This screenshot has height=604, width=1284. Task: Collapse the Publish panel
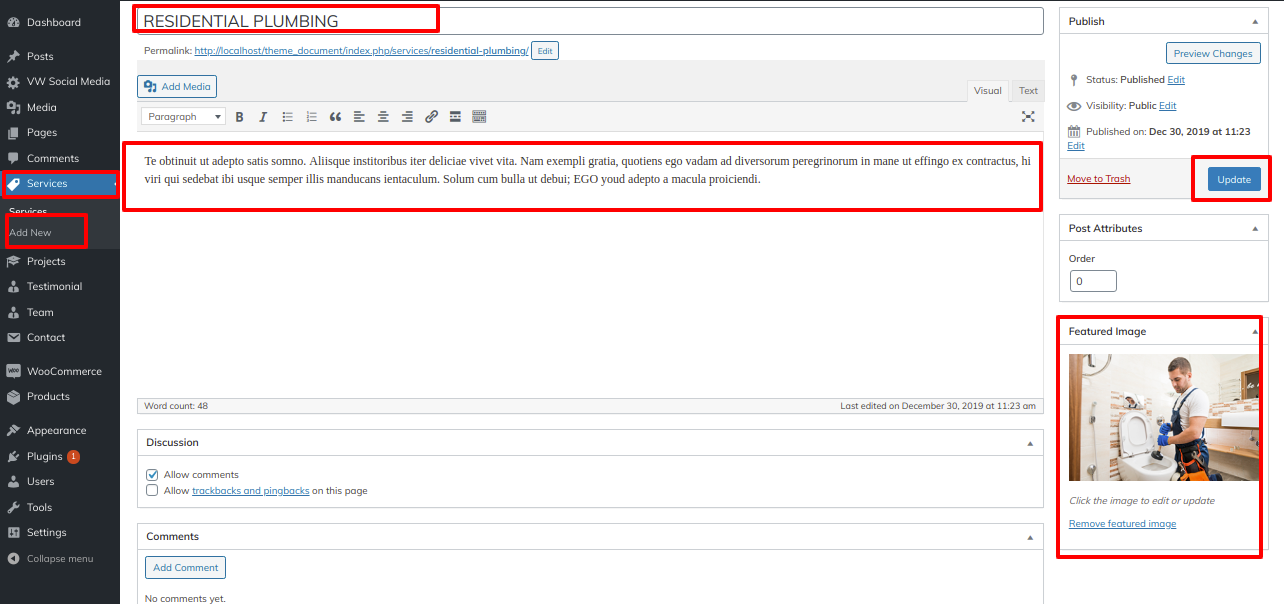tap(1255, 21)
